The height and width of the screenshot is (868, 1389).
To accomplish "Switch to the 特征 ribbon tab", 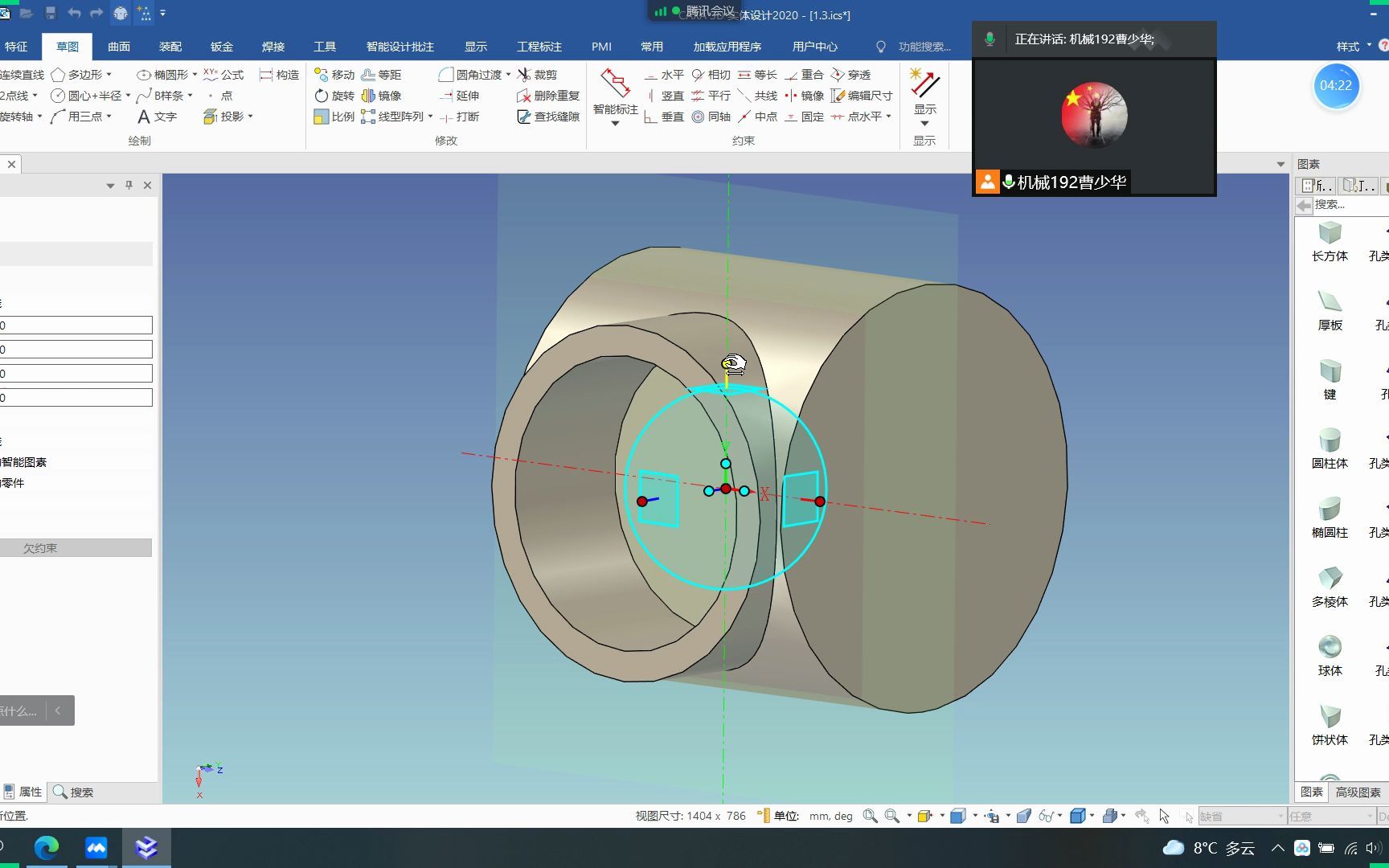I will [x=16, y=47].
